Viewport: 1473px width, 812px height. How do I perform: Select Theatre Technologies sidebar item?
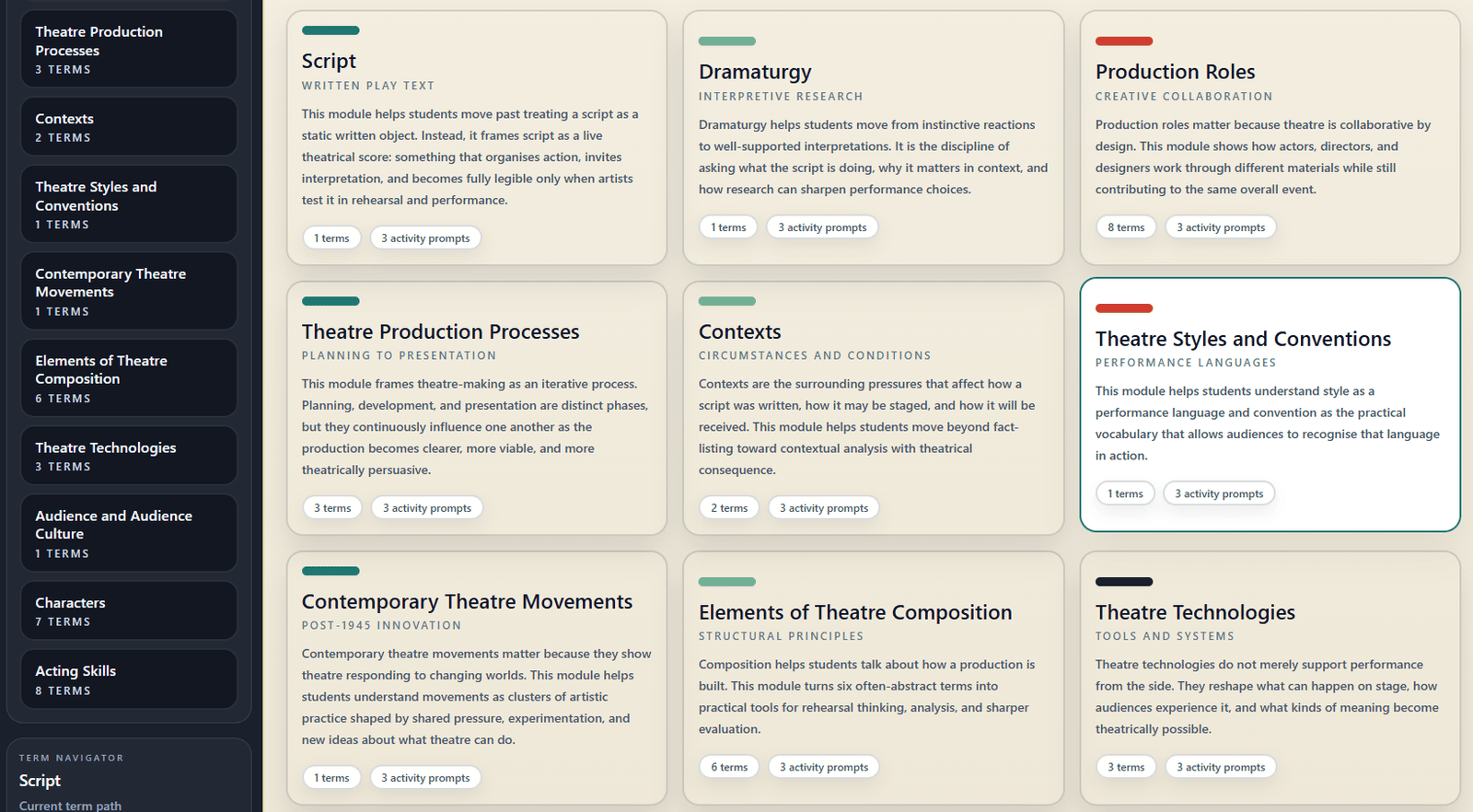(129, 456)
